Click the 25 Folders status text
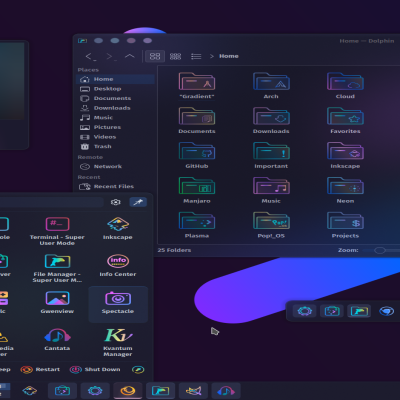Image resolution: width=400 pixels, height=400 pixels. pos(174,250)
